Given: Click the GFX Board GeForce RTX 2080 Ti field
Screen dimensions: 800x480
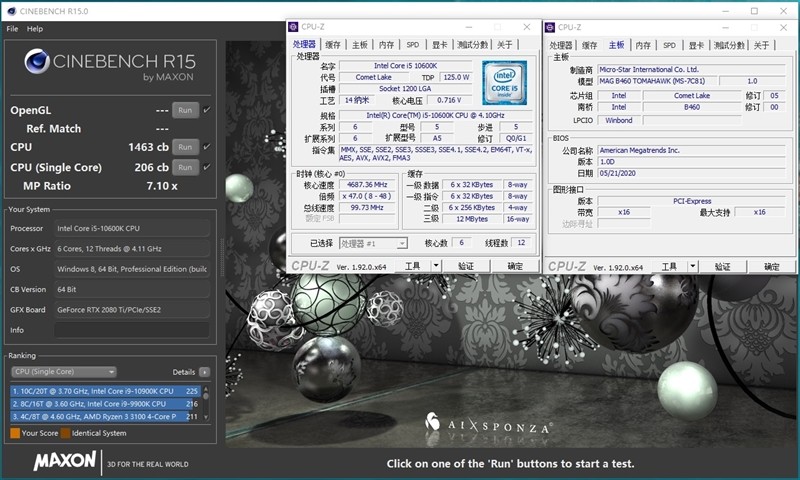Looking at the screenshot, I should [x=132, y=310].
